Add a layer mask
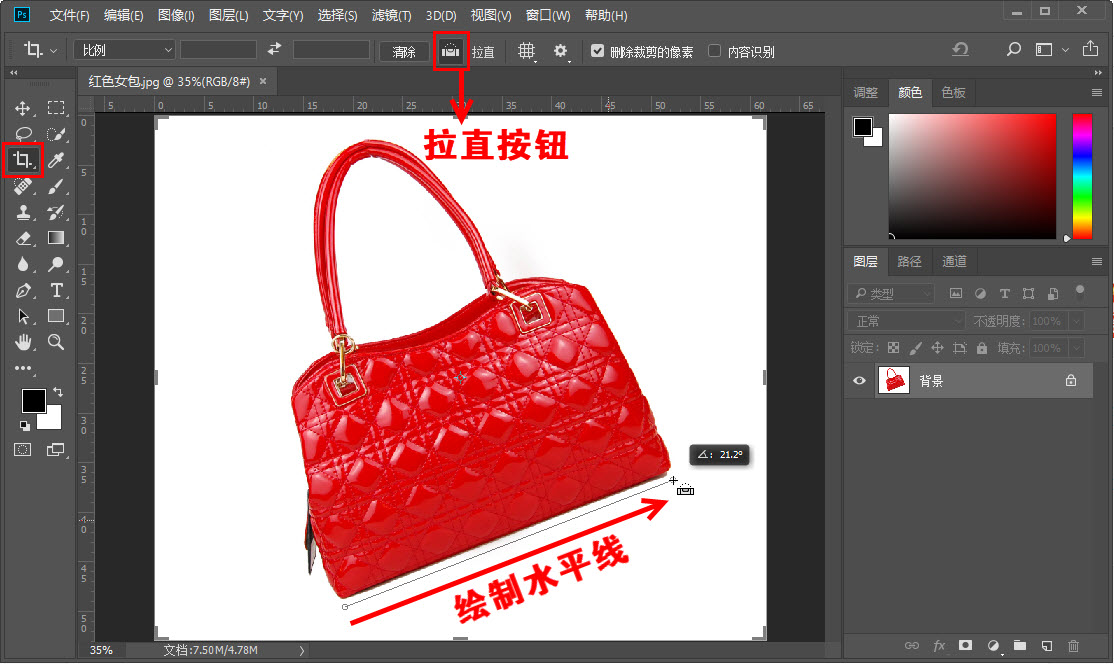 tap(966, 646)
